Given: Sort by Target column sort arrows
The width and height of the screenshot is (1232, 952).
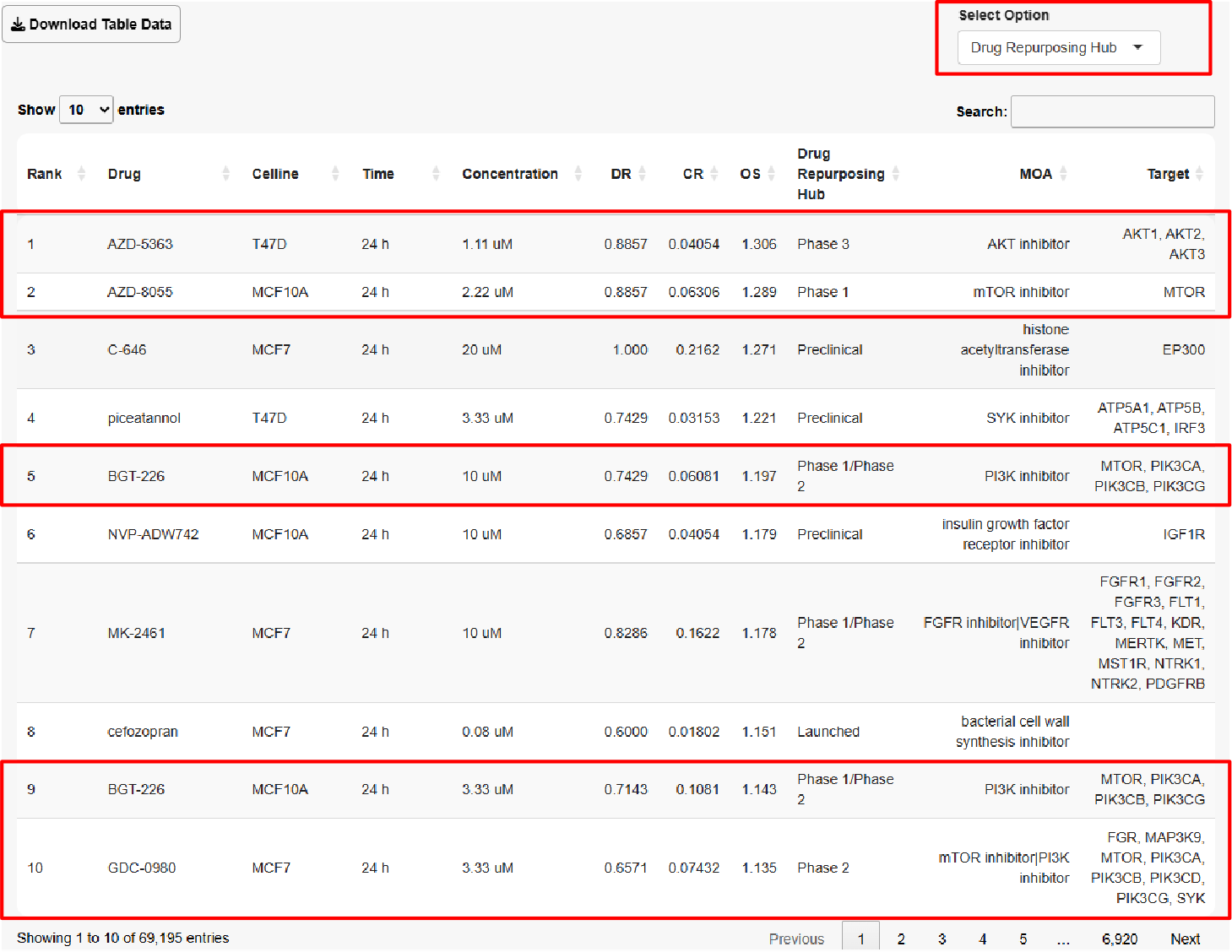Looking at the screenshot, I should point(1200,174).
